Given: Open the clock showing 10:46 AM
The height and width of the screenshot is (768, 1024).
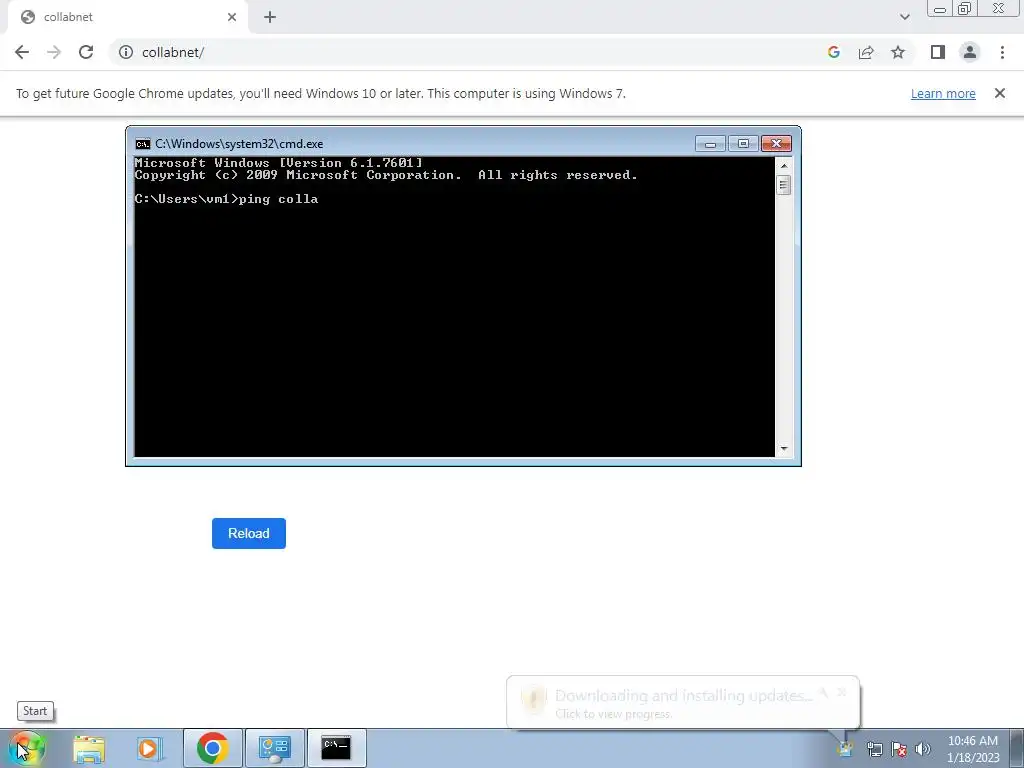Looking at the screenshot, I should click(x=973, y=749).
